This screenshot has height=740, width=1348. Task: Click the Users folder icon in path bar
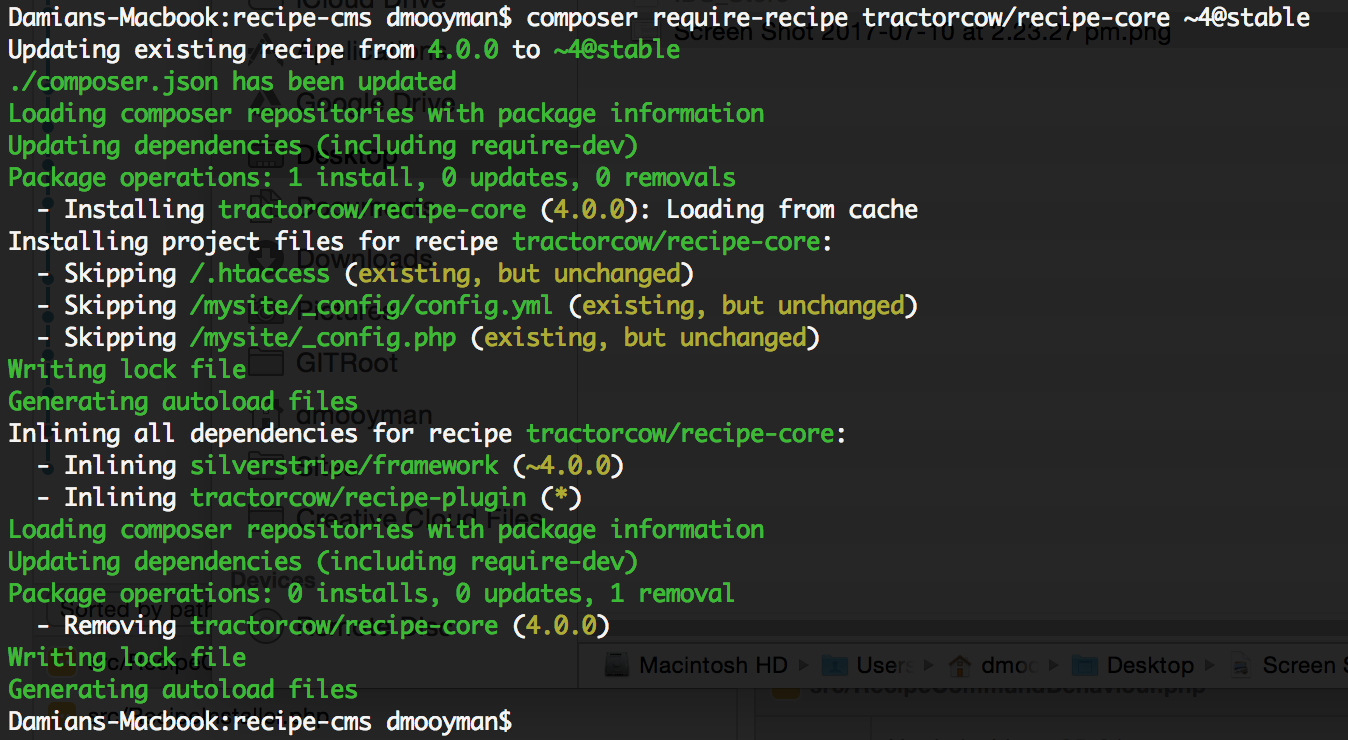click(x=833, y=665)
